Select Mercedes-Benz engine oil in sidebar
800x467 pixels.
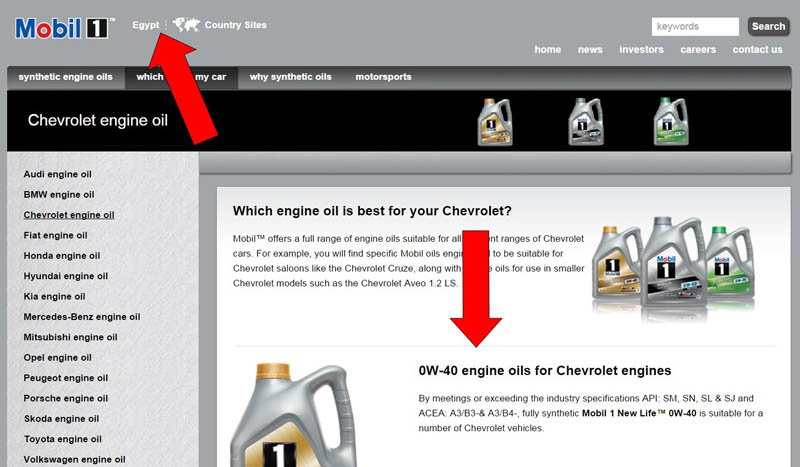click(x=82, y=317)
